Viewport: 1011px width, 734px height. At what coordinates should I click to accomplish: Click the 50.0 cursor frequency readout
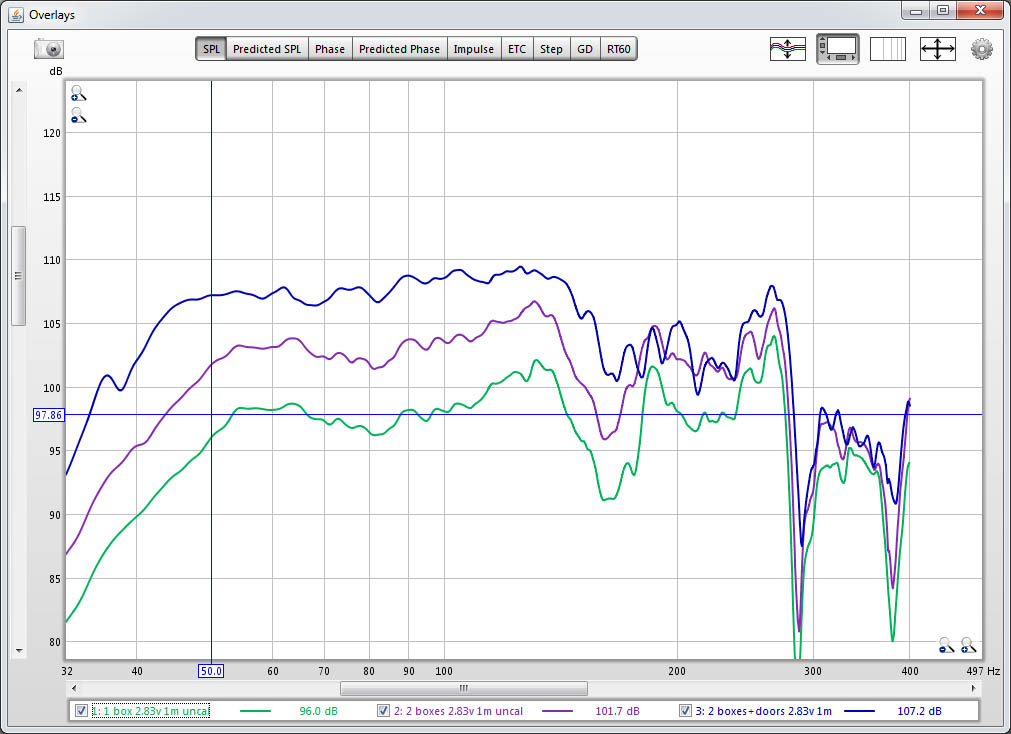(x=211, y=671)
